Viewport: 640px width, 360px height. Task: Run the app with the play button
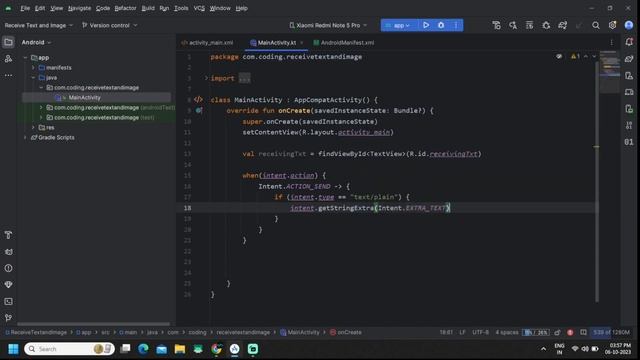[426, 25]
